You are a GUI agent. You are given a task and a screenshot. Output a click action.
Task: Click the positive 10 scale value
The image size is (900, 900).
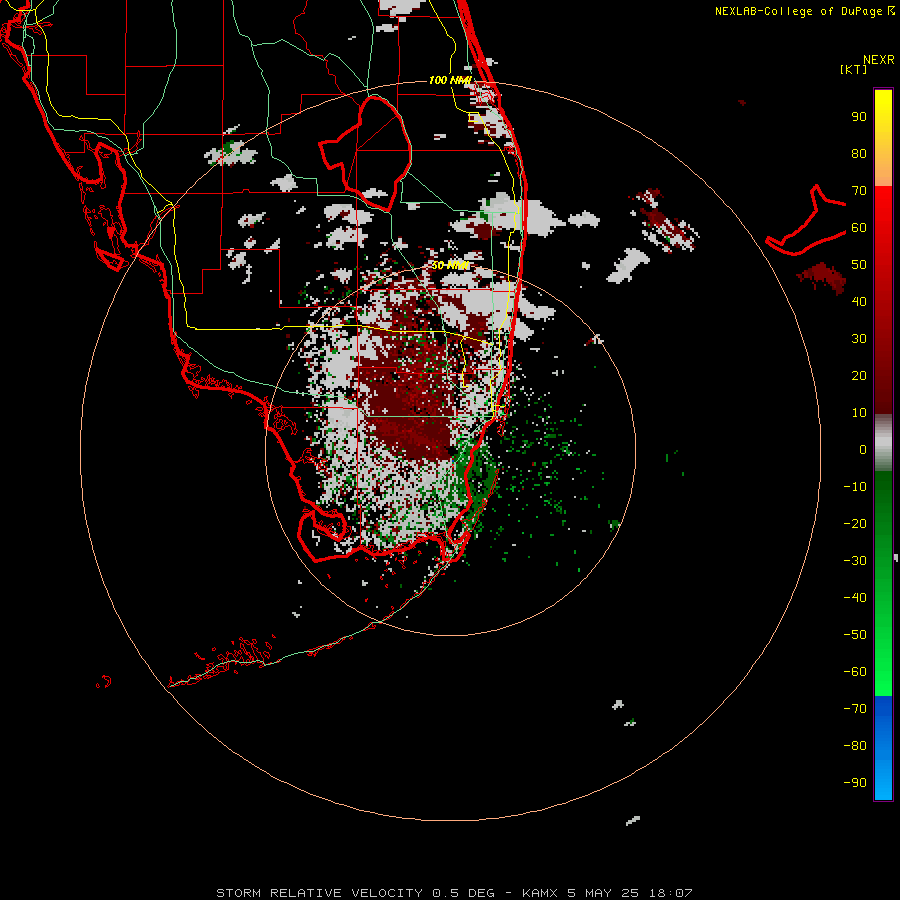click(x=859, y=413)
